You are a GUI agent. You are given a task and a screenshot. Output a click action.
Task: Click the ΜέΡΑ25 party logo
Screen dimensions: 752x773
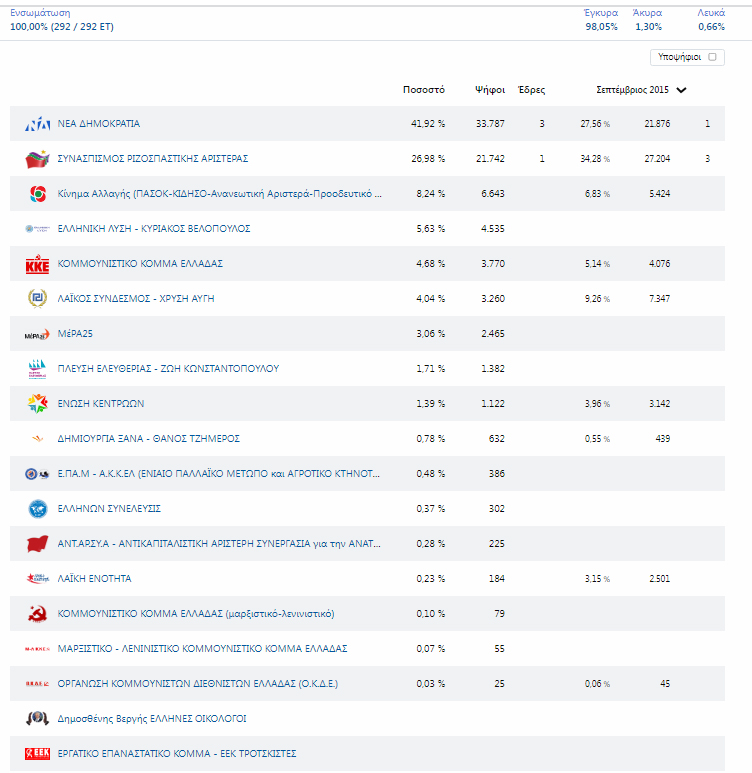pyautogui.click(x=37, y=334)
